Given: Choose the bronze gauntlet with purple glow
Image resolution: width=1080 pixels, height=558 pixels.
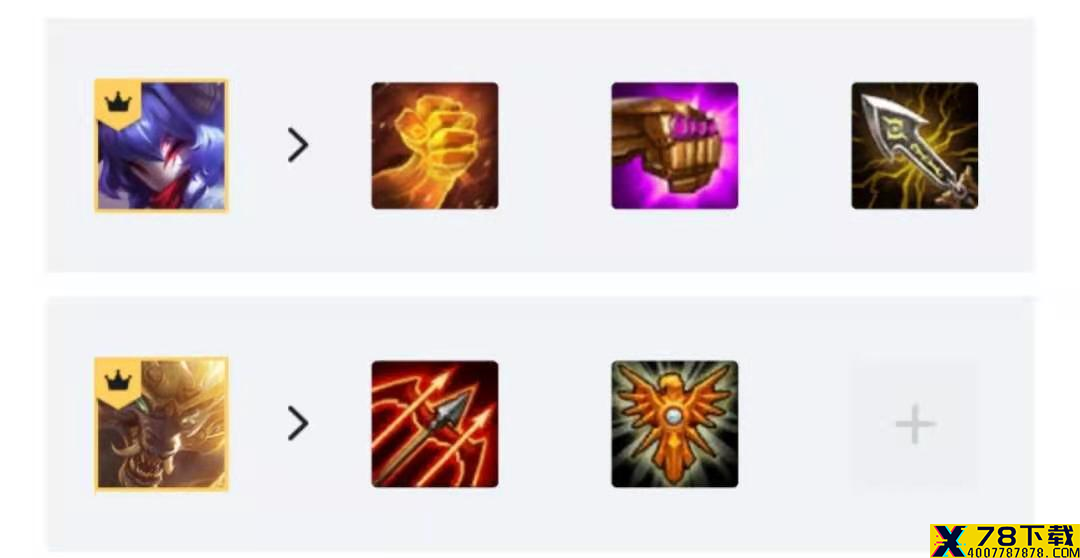Looking at the screenshot, I should pos(674,145).
